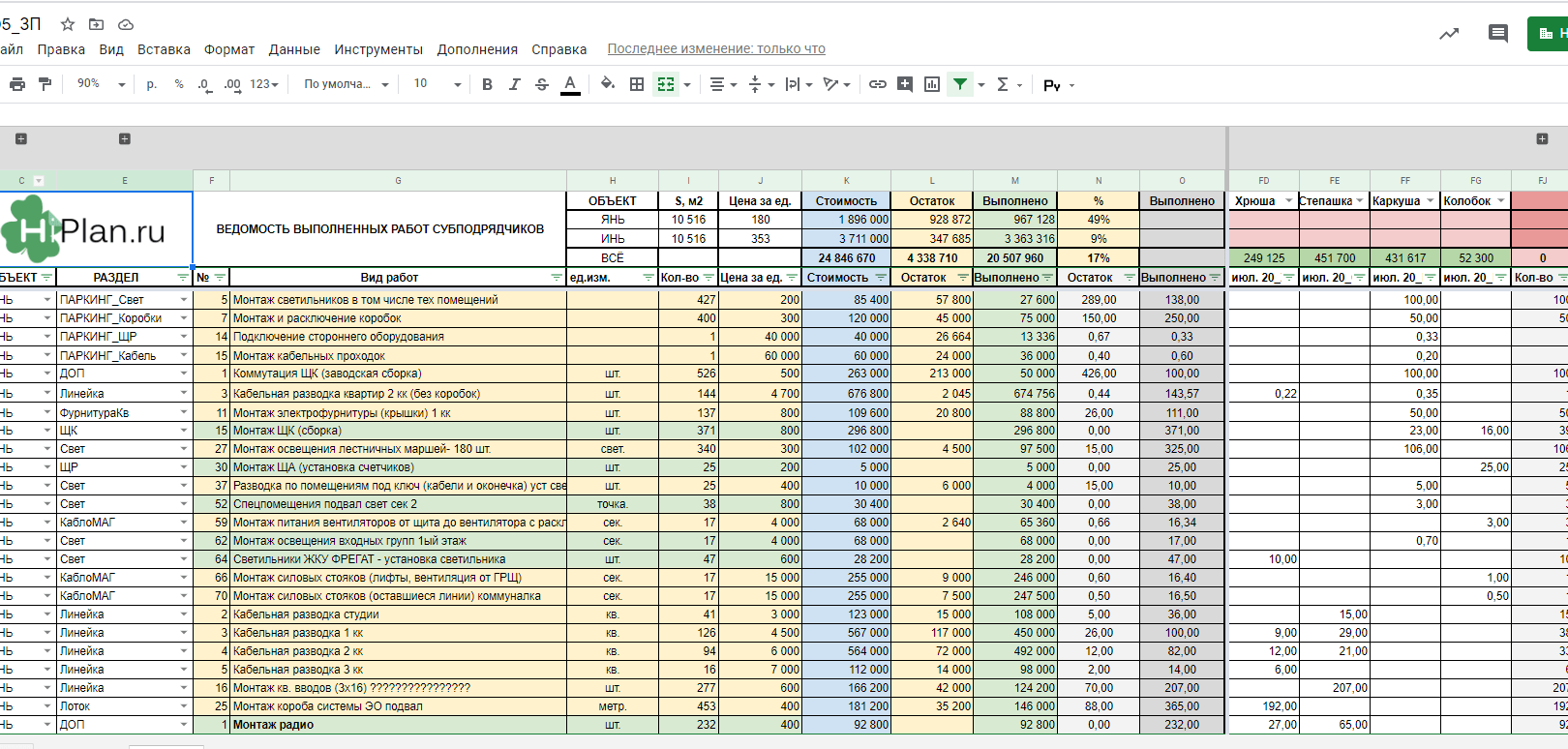This screenshot has height=749, width=1568.
Task: Open the Данные menu
Action: pos(294,49)
